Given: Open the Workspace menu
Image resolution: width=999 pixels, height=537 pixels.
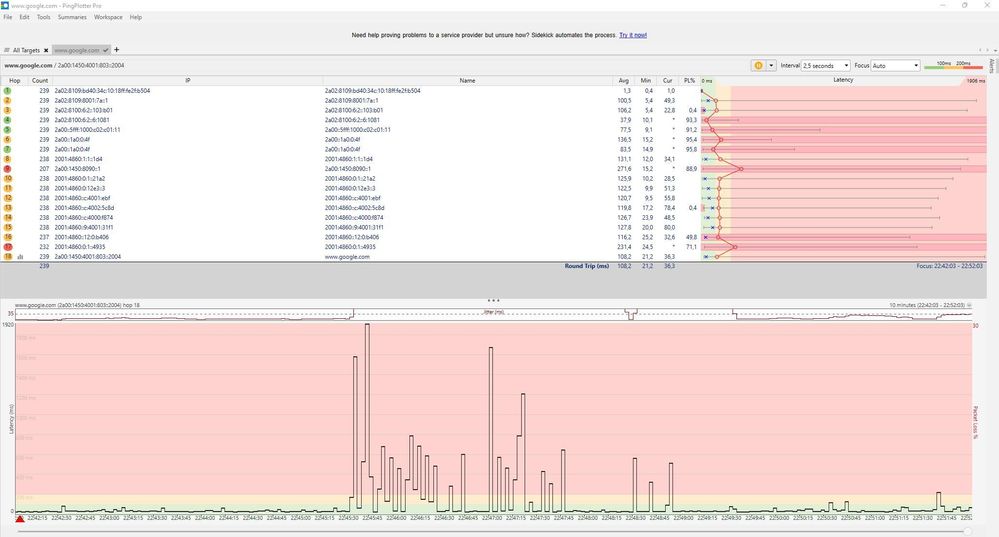Looking at the screenshot, I should click(108, 17).
